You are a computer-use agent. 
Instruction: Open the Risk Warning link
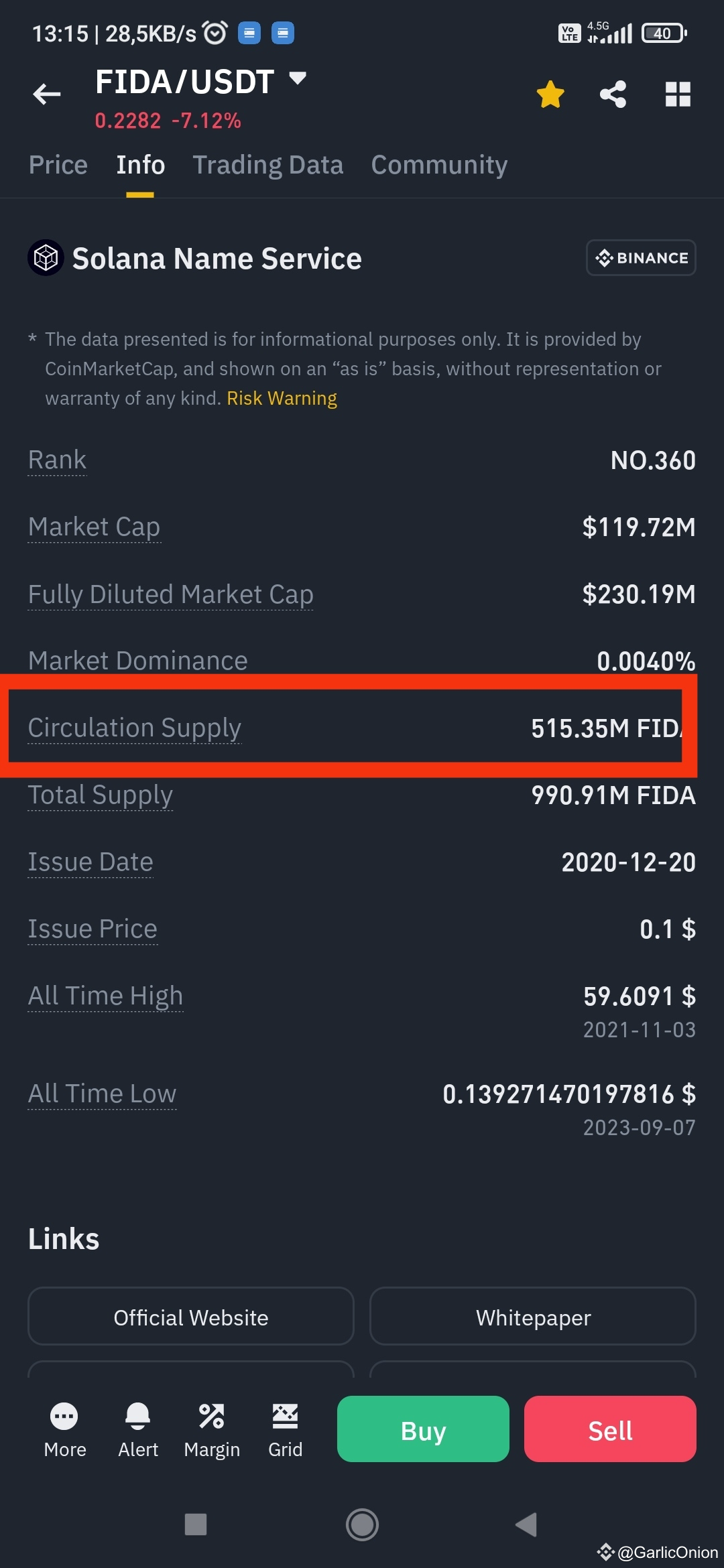282,398
